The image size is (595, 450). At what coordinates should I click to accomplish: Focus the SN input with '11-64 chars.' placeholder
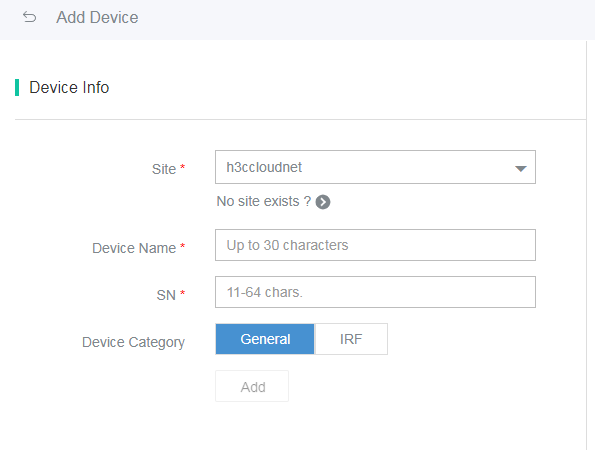375,292
